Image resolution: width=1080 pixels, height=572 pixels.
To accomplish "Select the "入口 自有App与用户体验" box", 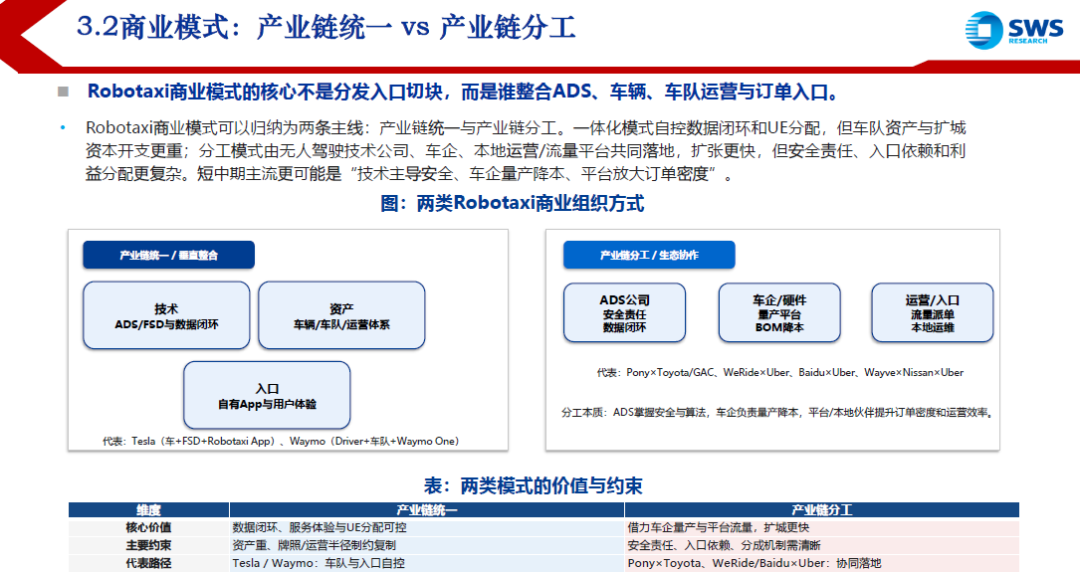I will 267,396.
